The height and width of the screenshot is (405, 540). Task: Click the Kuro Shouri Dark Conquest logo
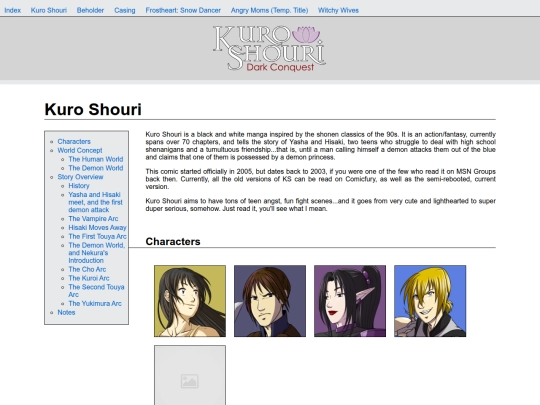point(269,49)
